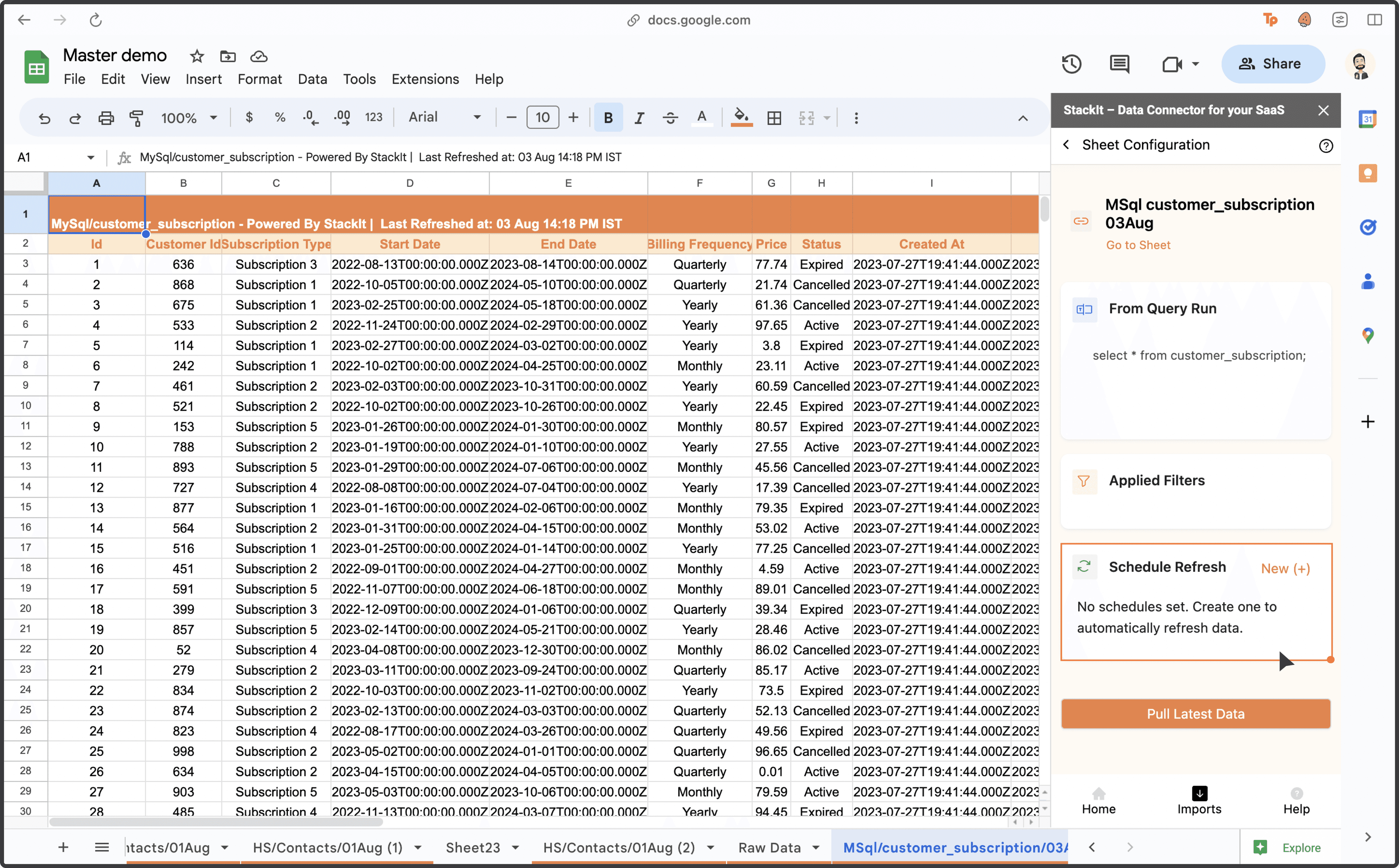
Task: Toggle bold formatting
Action: coord(608,118)
